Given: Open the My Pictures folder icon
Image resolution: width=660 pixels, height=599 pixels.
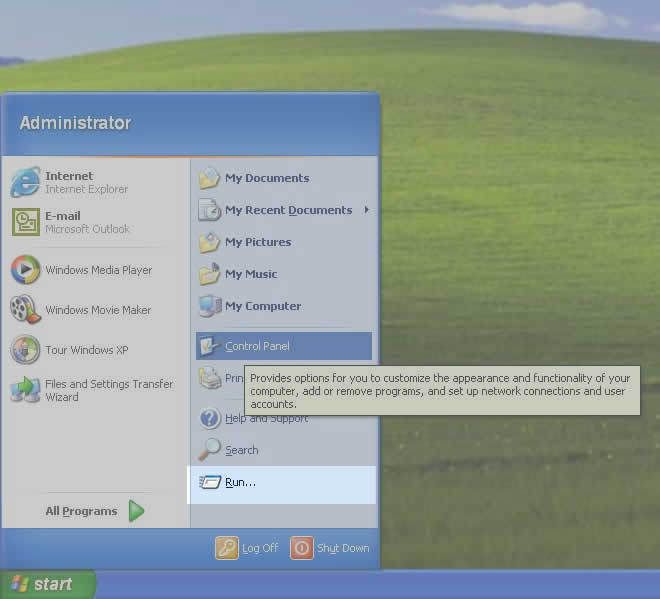Looking at the screenshot, I should (209, 242).
